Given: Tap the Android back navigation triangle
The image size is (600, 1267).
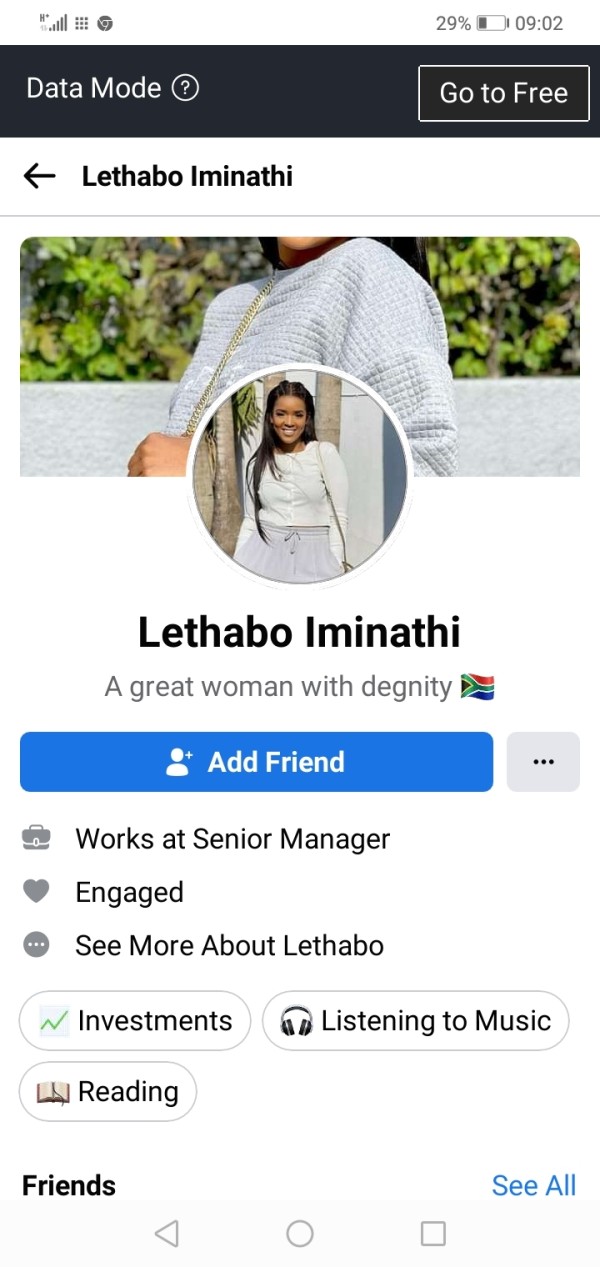Looking at the screenshot, I should click(x=167, y=1234).
